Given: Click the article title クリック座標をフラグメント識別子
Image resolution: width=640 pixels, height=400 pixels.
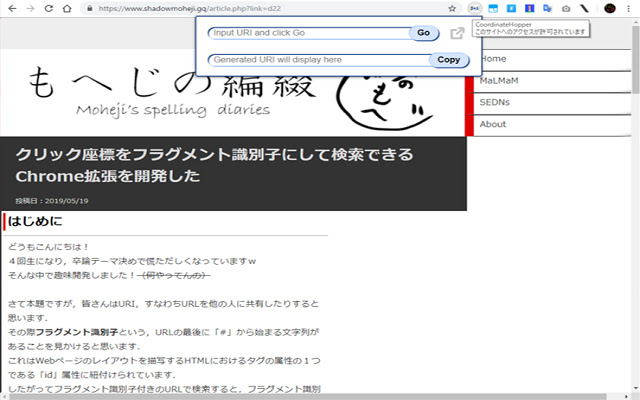Looking at the screenshot, I should 214,165.
